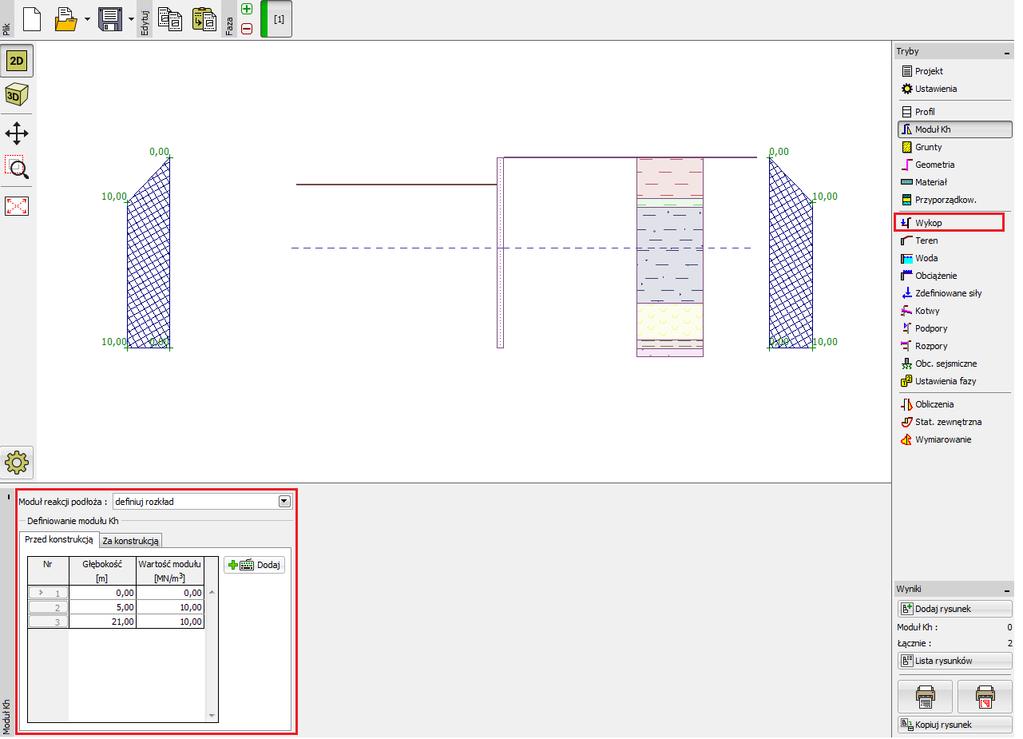This screenshot has width=1023, height=739.
Task: Click Kopiuj rysunek button
Action: click(x=955, y=725)
